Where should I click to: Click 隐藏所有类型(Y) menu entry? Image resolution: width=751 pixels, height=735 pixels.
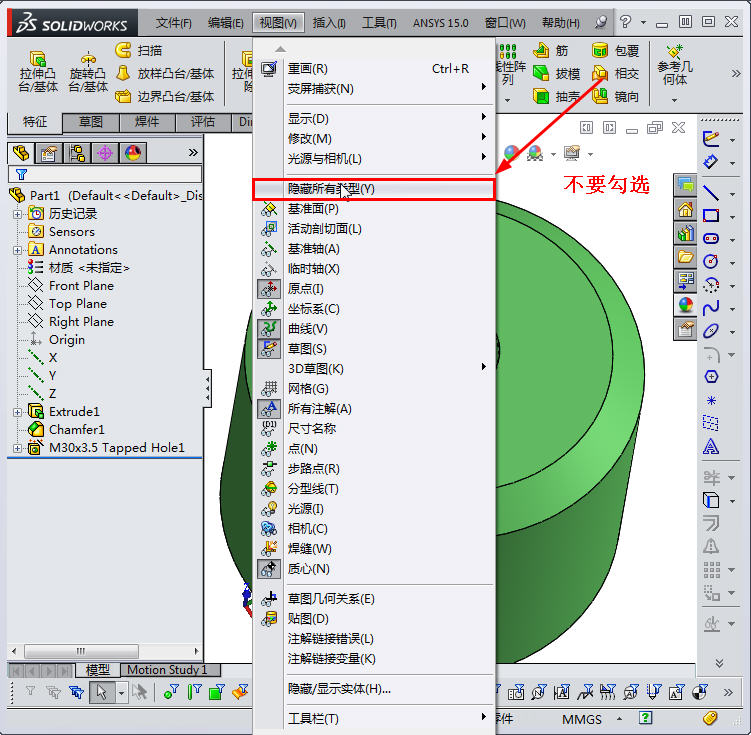pos(331,189)
